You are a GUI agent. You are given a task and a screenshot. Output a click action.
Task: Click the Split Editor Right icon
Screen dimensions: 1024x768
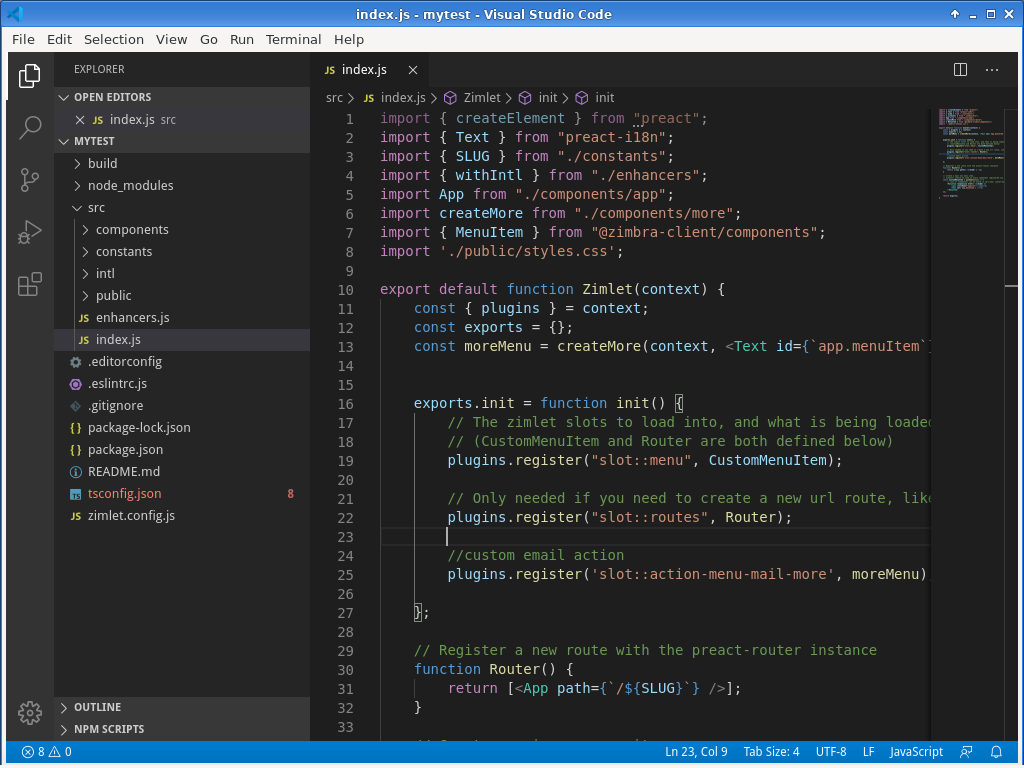tap(960, 69)
